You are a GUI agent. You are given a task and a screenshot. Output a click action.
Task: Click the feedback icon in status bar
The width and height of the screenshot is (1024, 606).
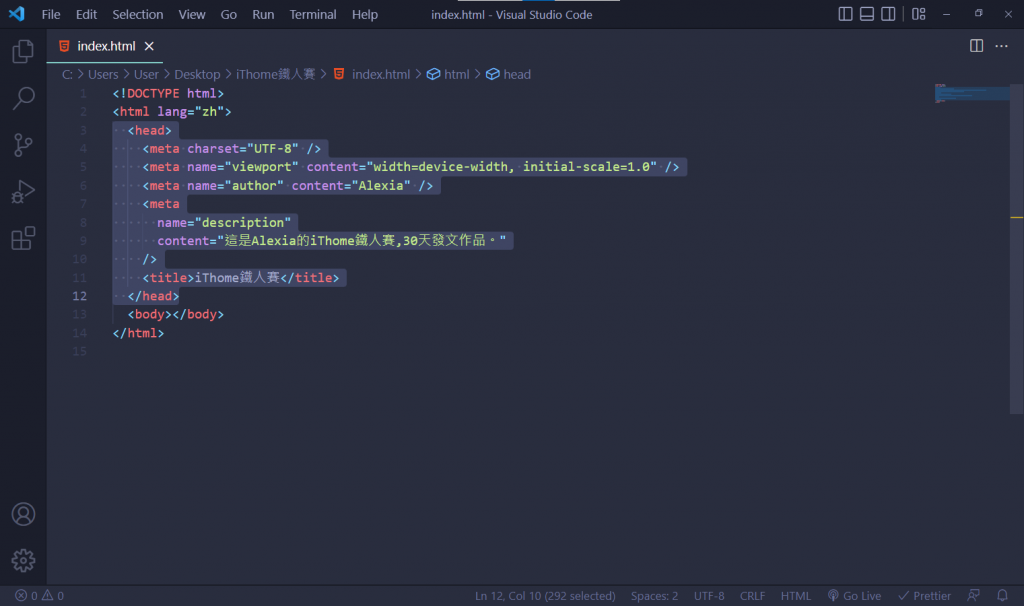point(973,595)
